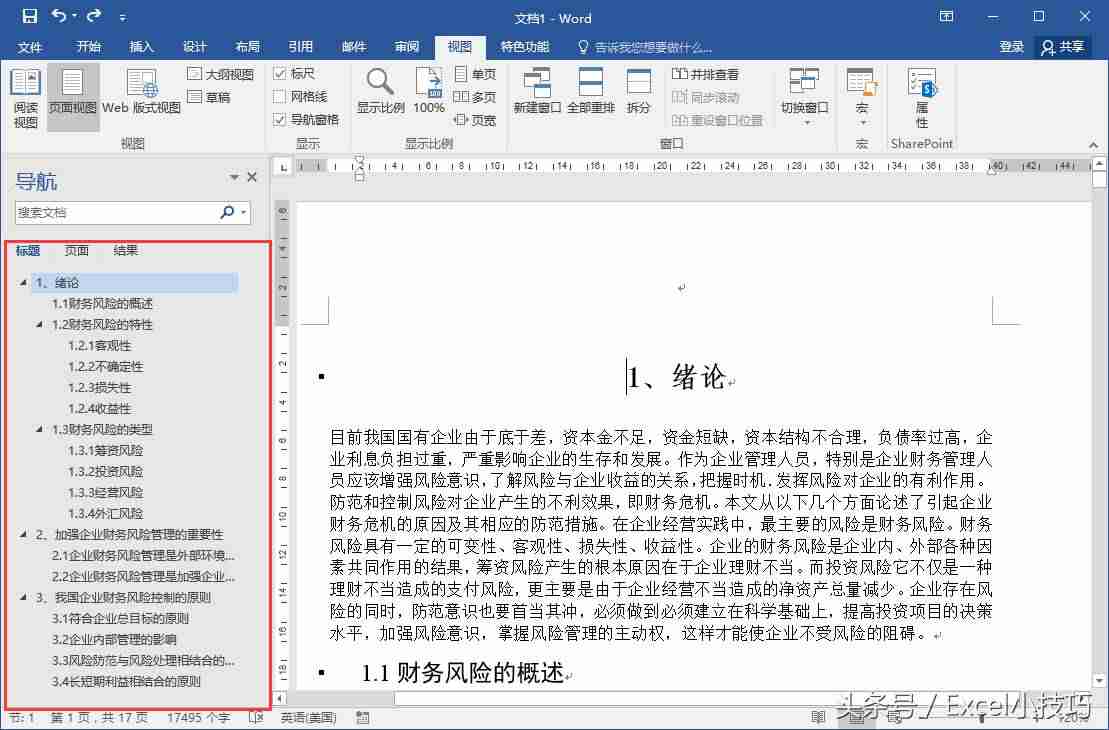Viewport: 1109px width, 730px height.
Task: Open the Mailings (邮件) tab
Action: 354,47
